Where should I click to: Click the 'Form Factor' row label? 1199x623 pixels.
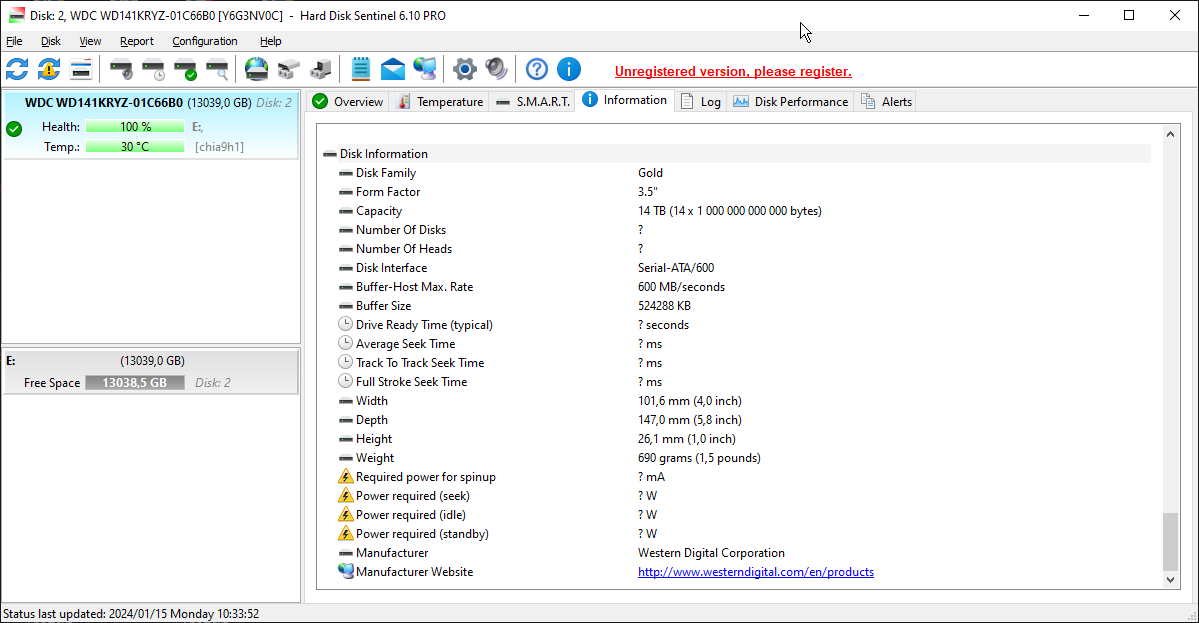click(388, 192)
